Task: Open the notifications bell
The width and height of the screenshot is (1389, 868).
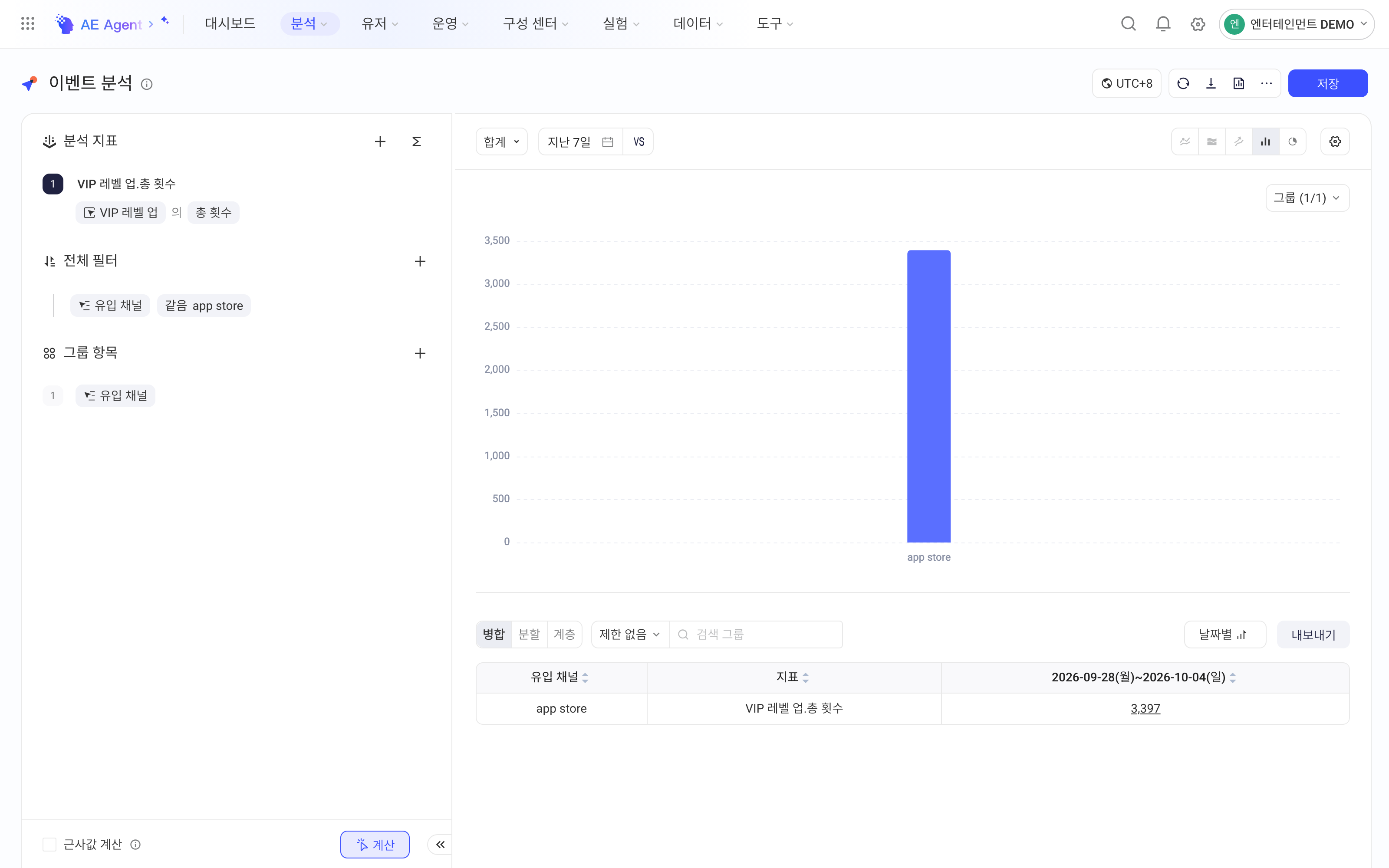Action: pos(1163,23)
